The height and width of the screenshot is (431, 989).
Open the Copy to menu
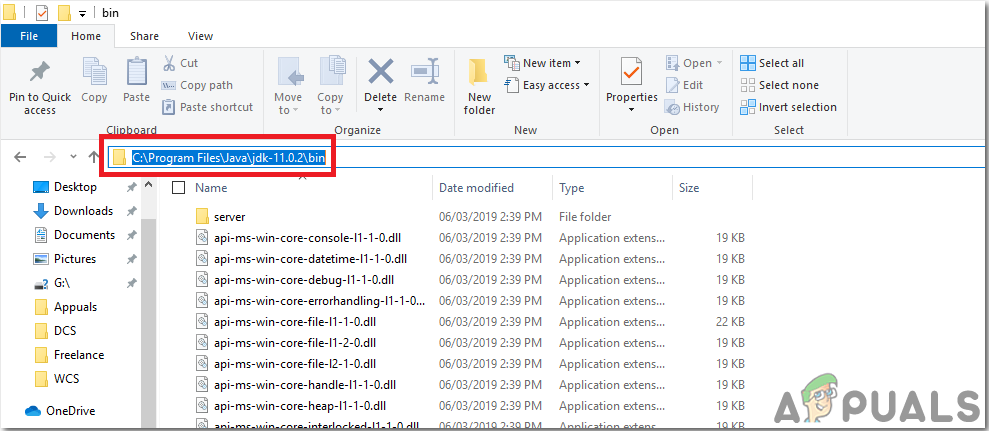(330, 86)
